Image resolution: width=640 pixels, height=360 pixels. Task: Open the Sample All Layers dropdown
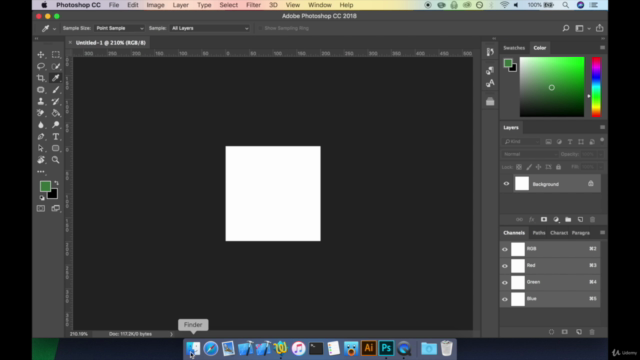210,28
